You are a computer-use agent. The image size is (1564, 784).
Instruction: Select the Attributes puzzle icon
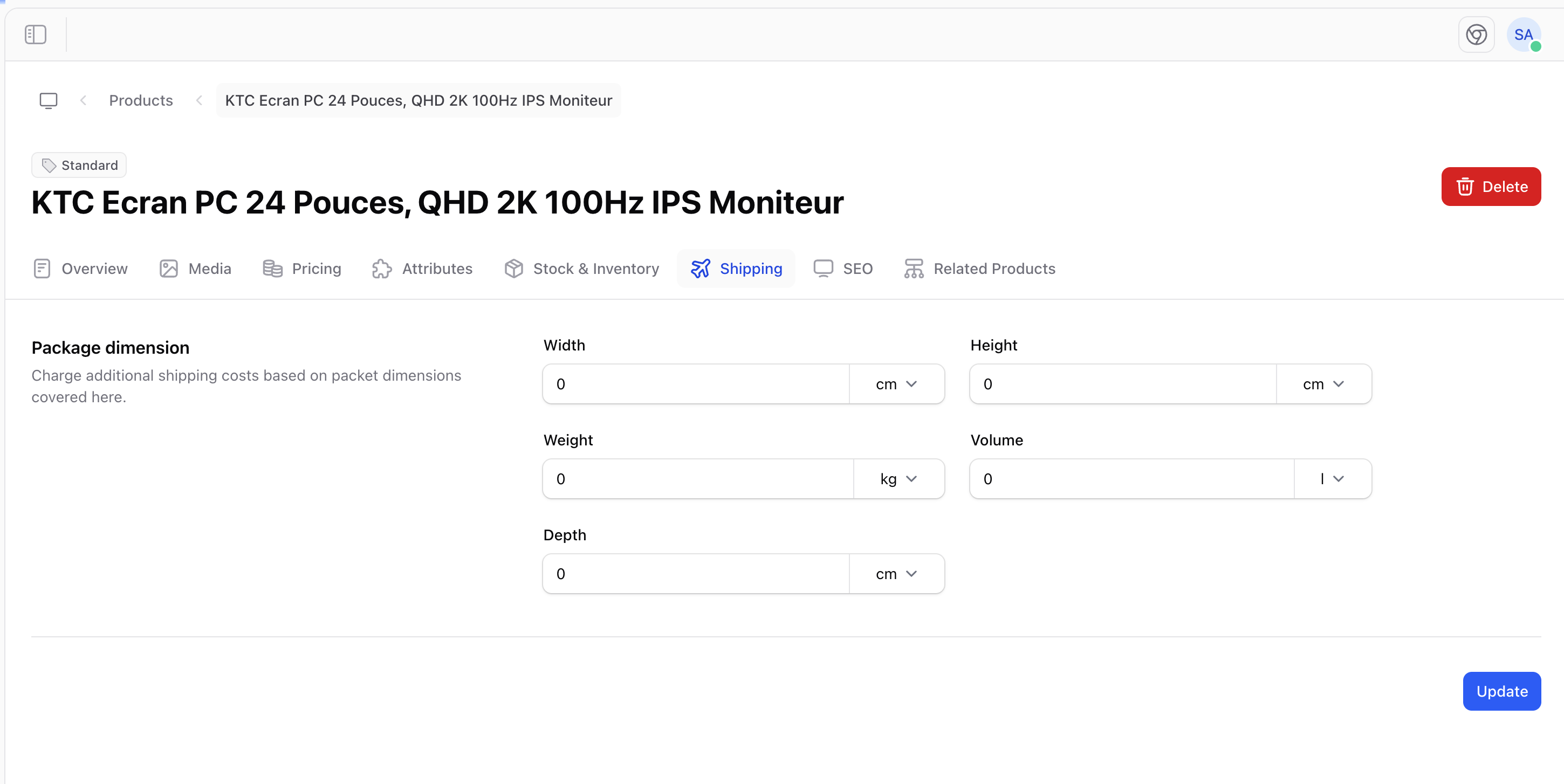381,268
